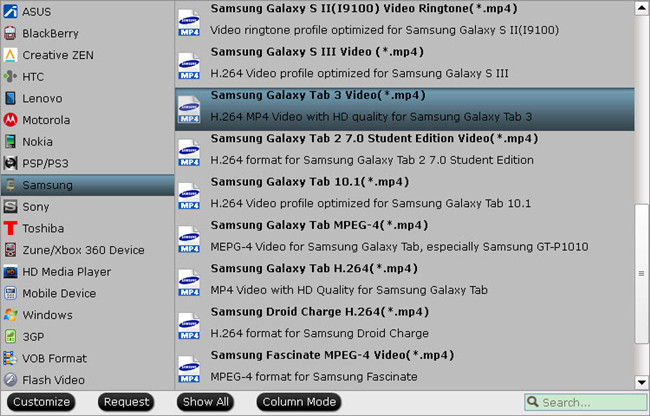Select the Sony category label
The width and height of the screenshot is (650, 416).
click(x=36, y=206)
